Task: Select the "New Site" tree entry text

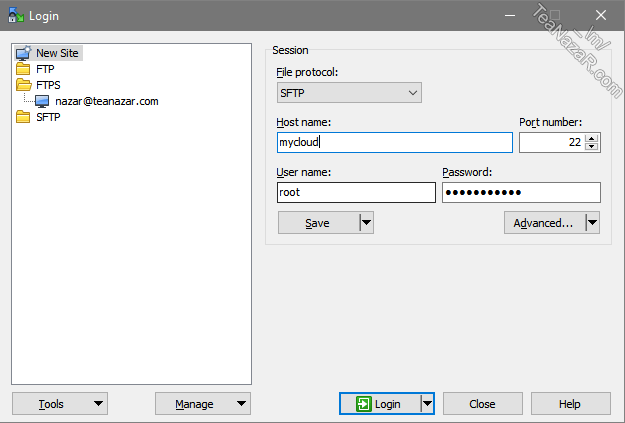Action: coord(57,53)
